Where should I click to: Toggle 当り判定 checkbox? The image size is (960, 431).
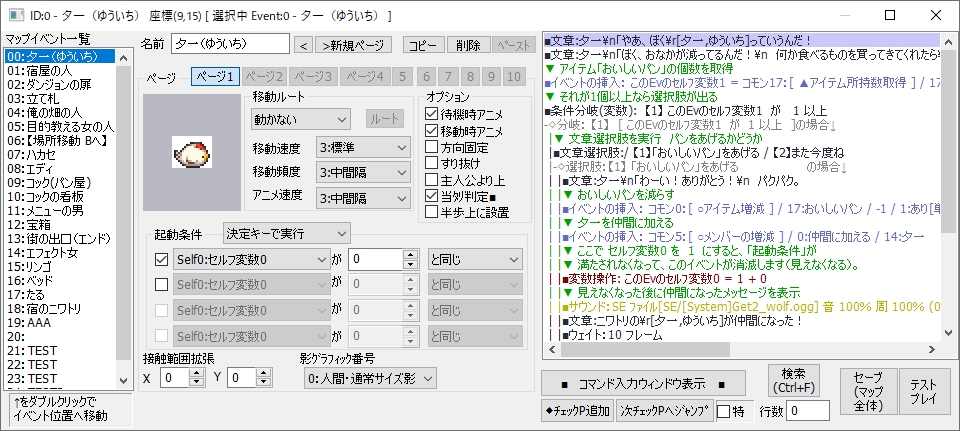point(431,197)
